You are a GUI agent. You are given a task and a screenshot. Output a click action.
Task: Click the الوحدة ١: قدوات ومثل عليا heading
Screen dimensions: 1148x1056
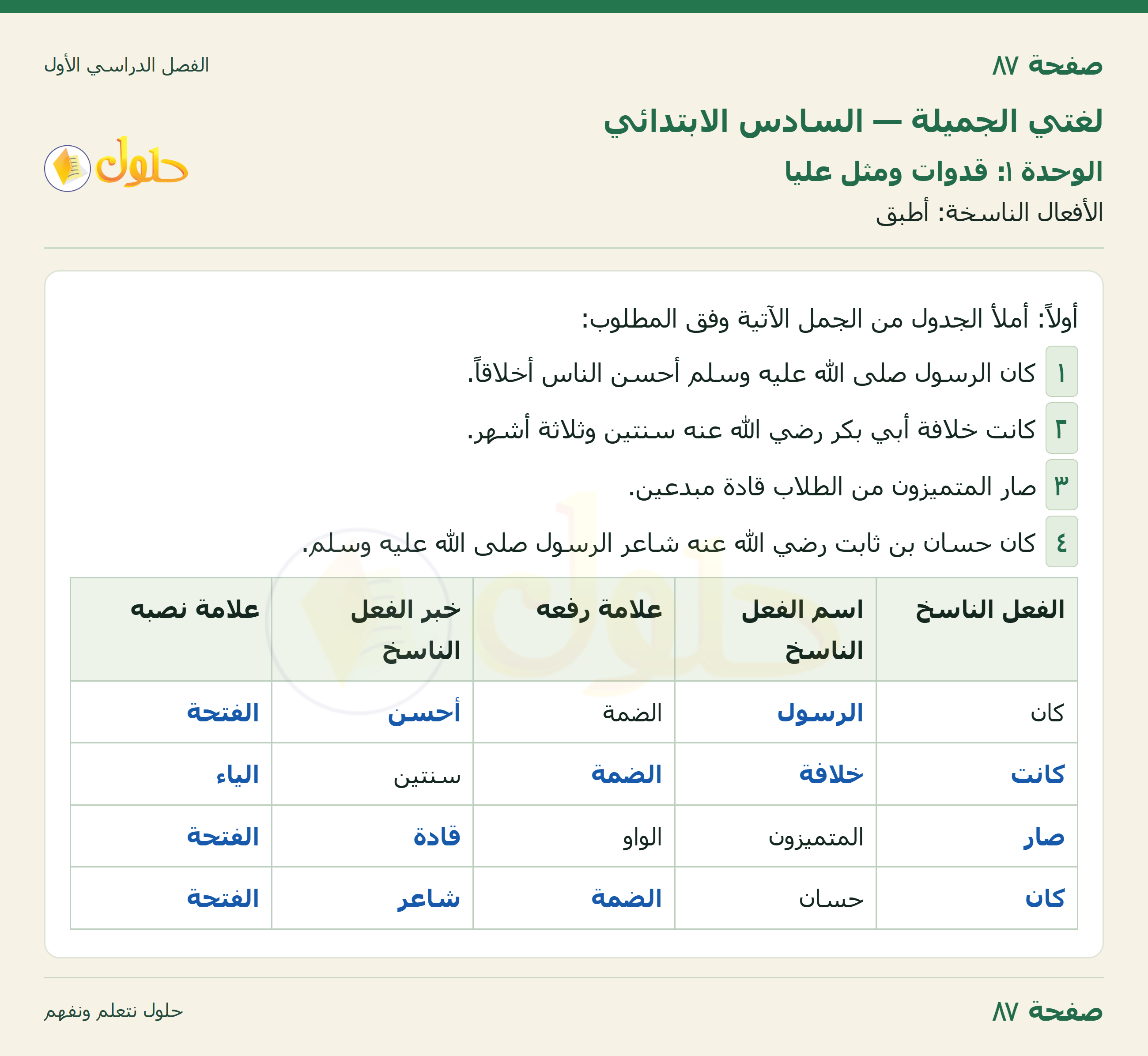944,171
